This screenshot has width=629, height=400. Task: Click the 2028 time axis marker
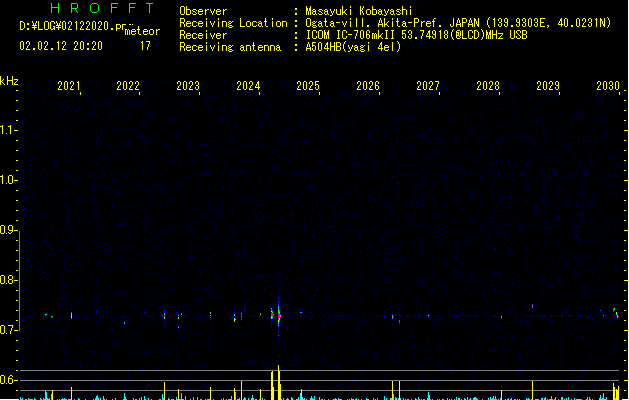(488, 85)
